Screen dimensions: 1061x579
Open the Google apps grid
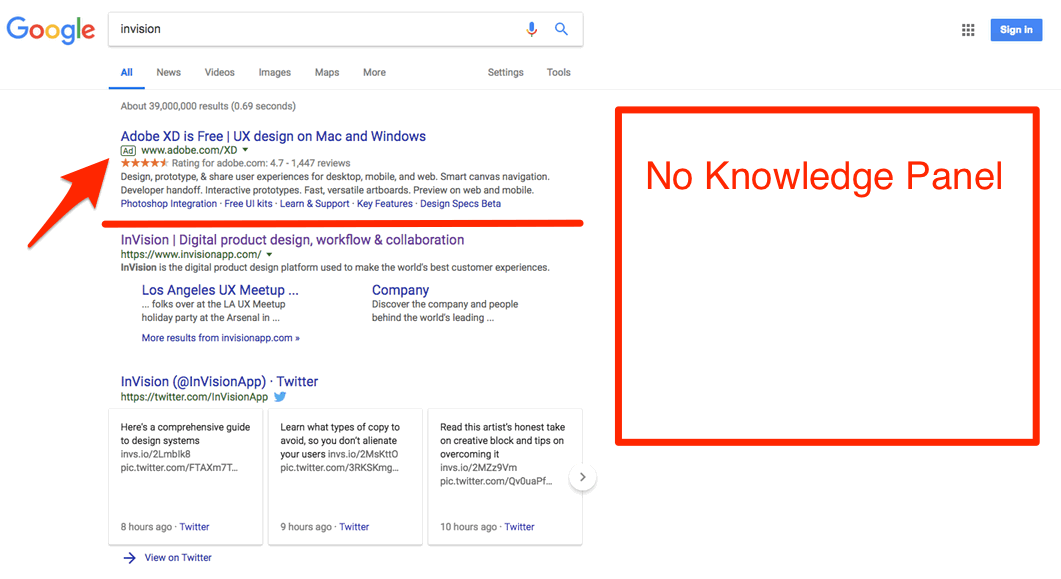[x=968, y=30]
